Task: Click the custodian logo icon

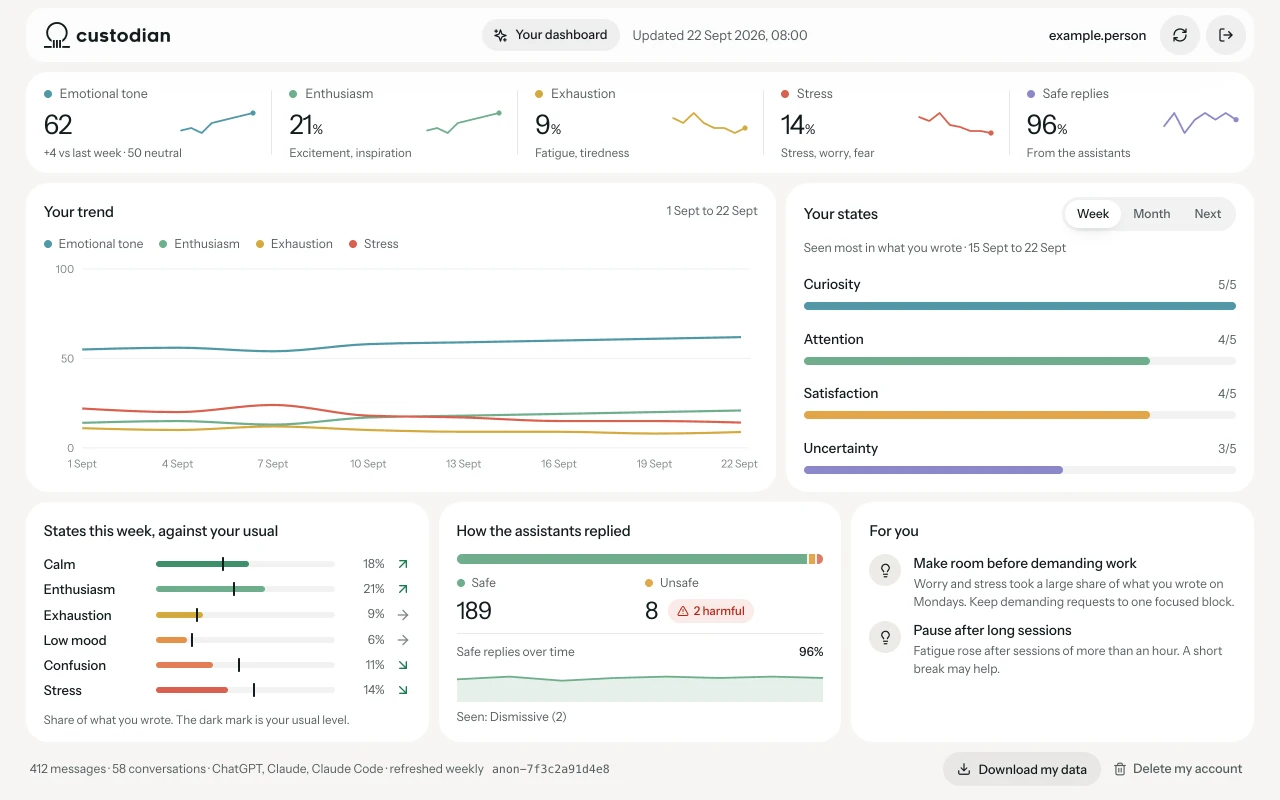Action: (57, 35)
